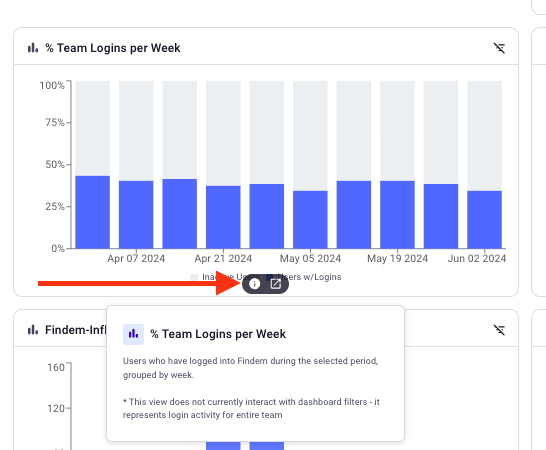Click the info icon below the logins chart
This screenshot has height=450, width=546.
click(255, 284)
